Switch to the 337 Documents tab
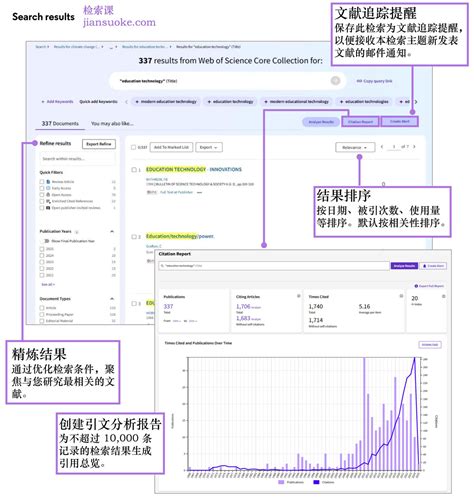 click(x=60, y=123)
